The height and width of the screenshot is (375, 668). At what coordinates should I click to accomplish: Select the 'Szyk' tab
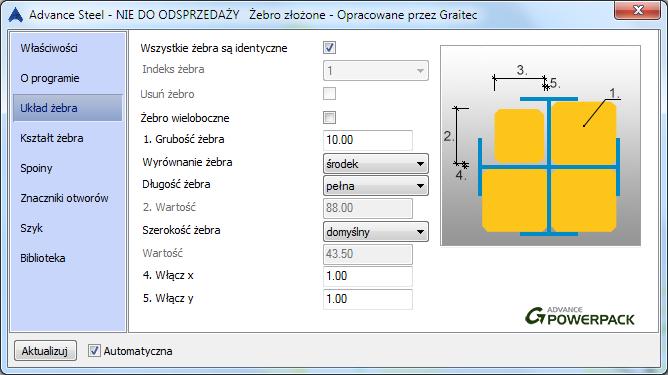pyautogui.click(x=68, y=228)
